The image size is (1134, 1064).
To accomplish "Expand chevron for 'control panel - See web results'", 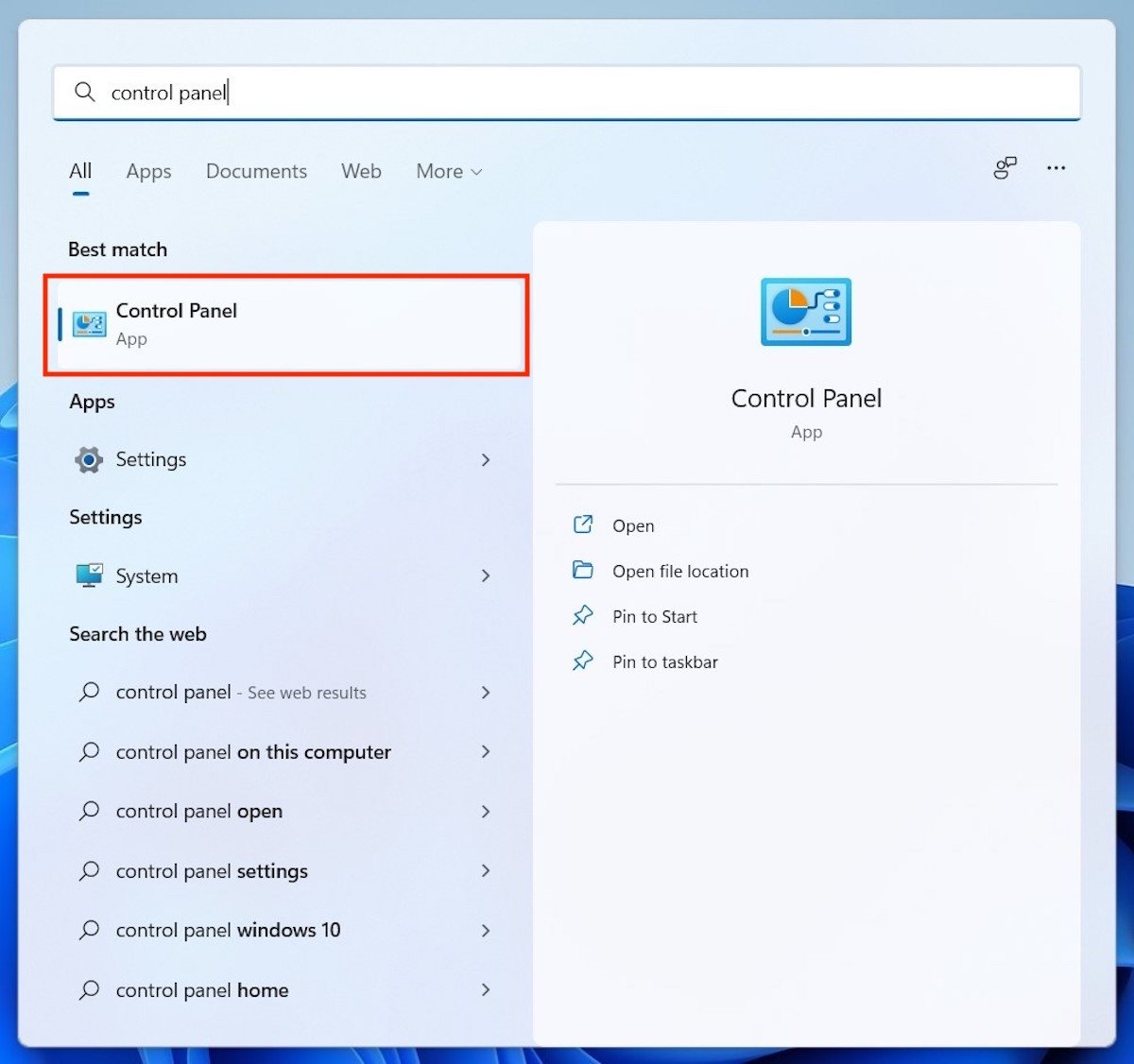I will pos(486,693).
